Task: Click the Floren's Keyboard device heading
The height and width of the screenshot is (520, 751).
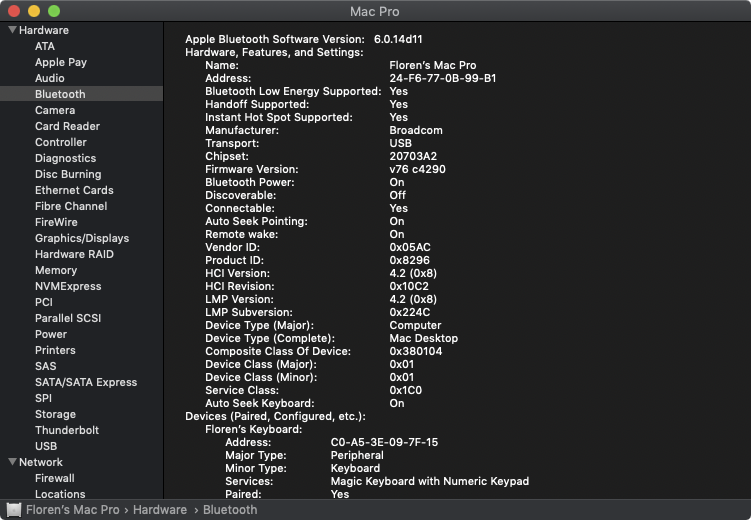Action: [253, 429]
